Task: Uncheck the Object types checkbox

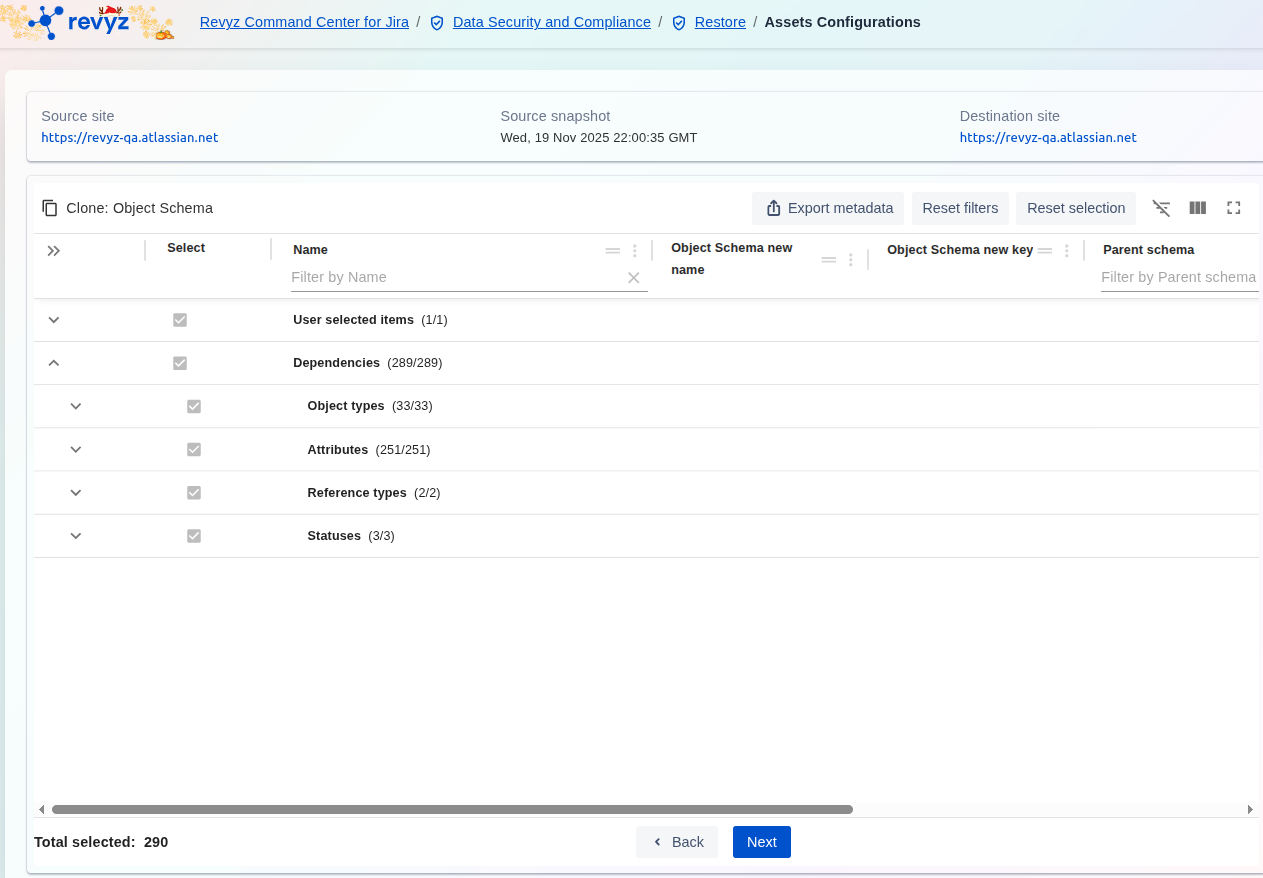Action: pyautogui.click(x=194, y=406)
